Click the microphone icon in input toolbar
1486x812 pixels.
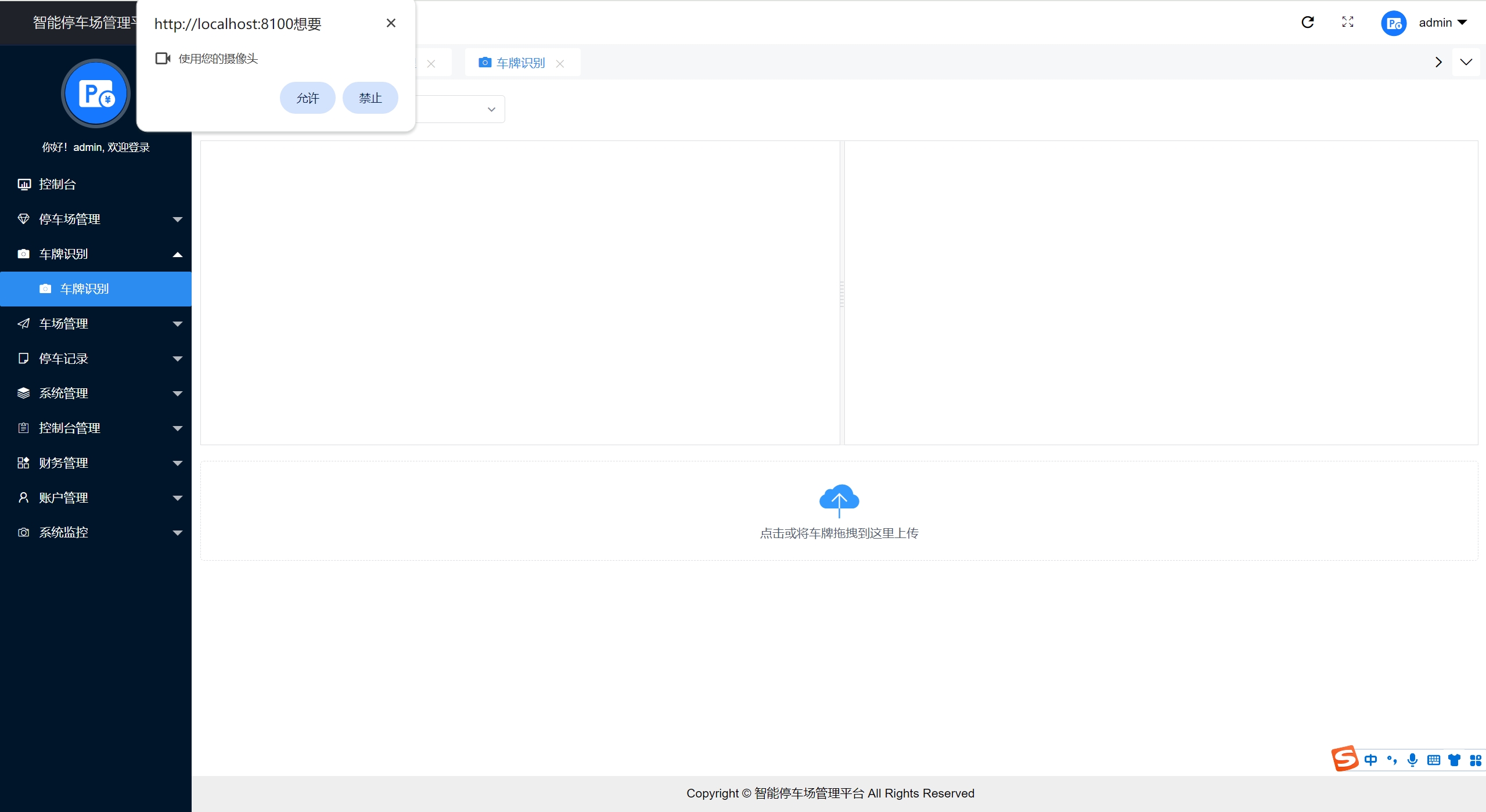coord(1412,760)
